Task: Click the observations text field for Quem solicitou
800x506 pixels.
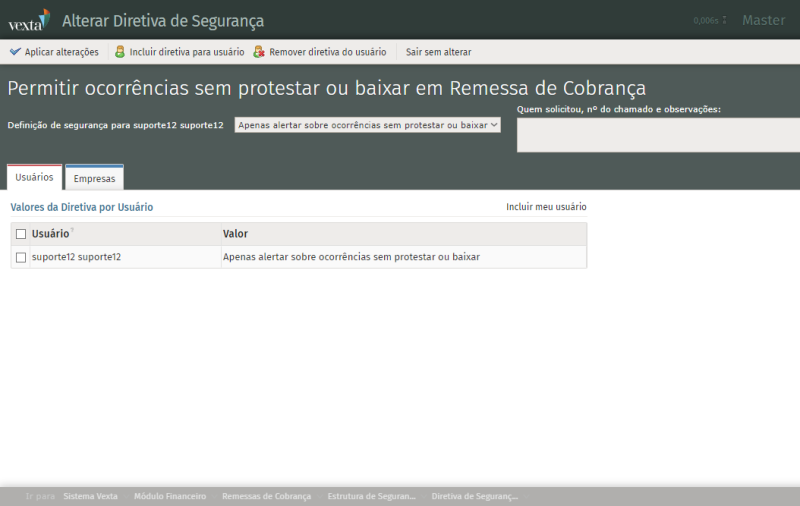Action: coord(658,135)
